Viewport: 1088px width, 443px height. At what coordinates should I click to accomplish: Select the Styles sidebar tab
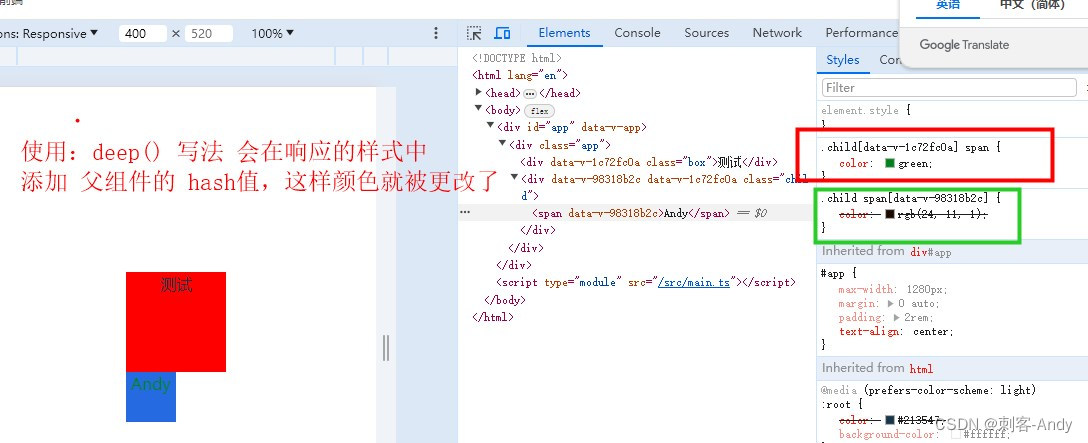[842, 60]
